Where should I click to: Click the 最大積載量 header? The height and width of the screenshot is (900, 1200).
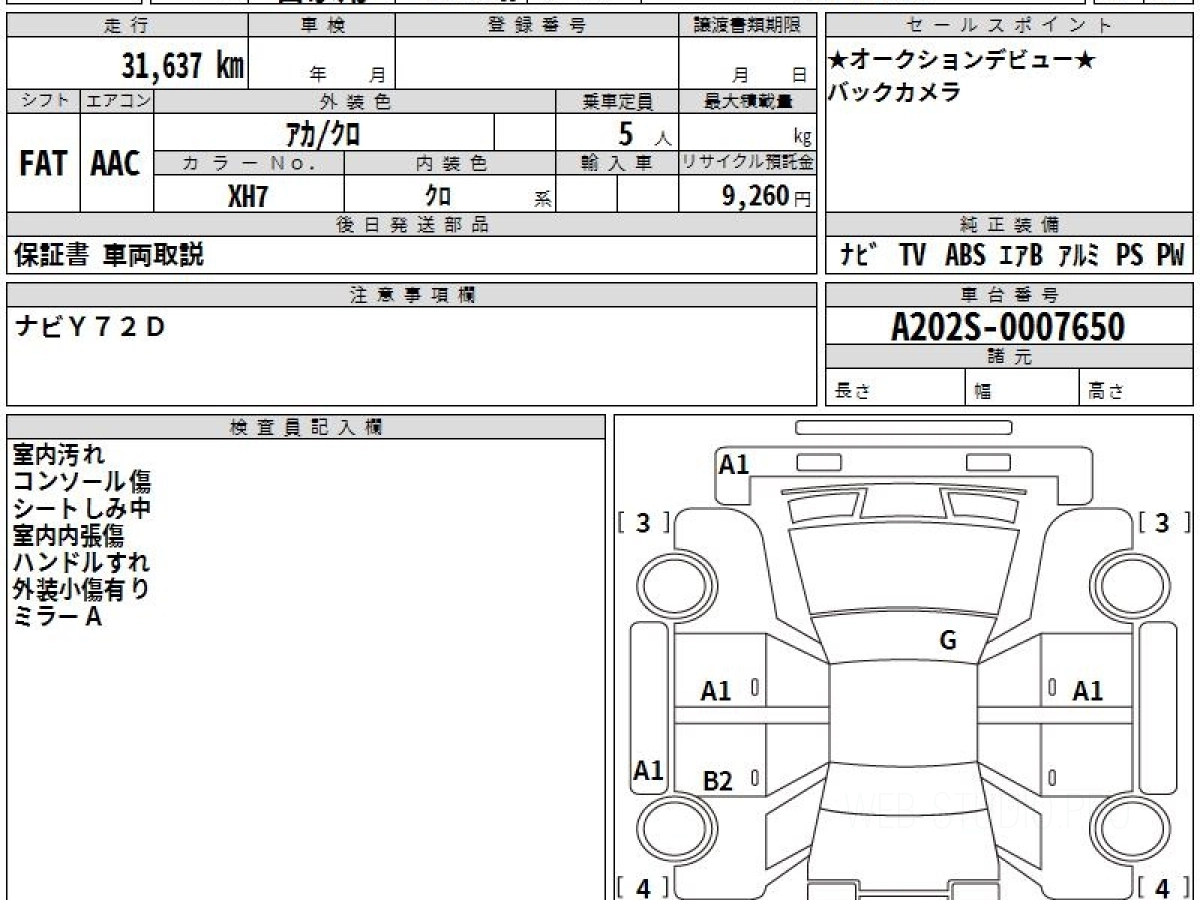pos(747,101)
